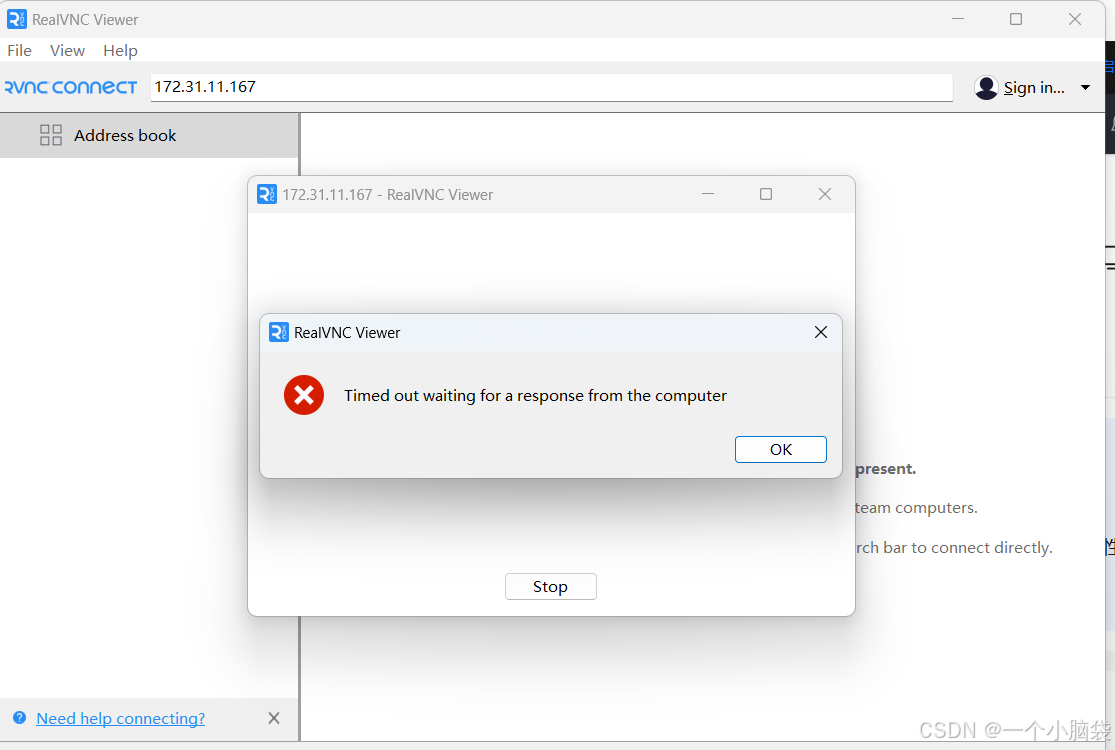Close the 172.31.11.167 connection window
Viewport: 1115px width, 750px height.
tap(825, 194)
